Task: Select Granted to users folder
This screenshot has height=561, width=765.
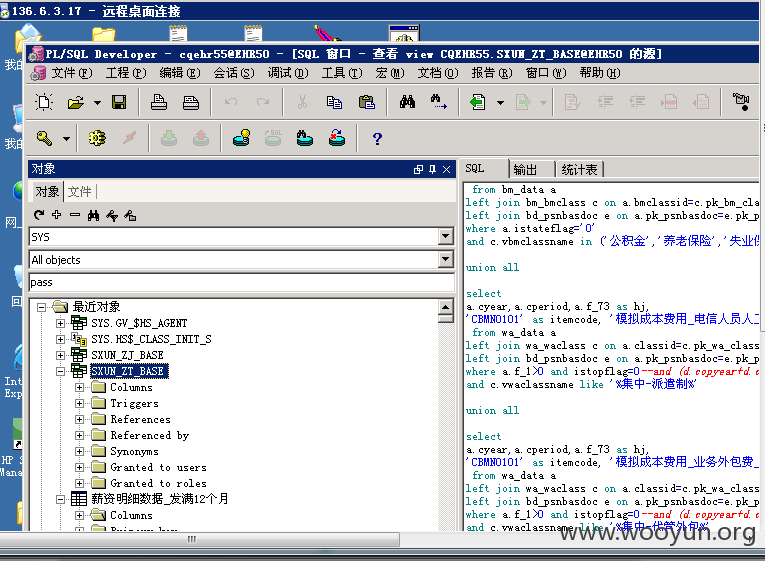Action: (158, 467)
